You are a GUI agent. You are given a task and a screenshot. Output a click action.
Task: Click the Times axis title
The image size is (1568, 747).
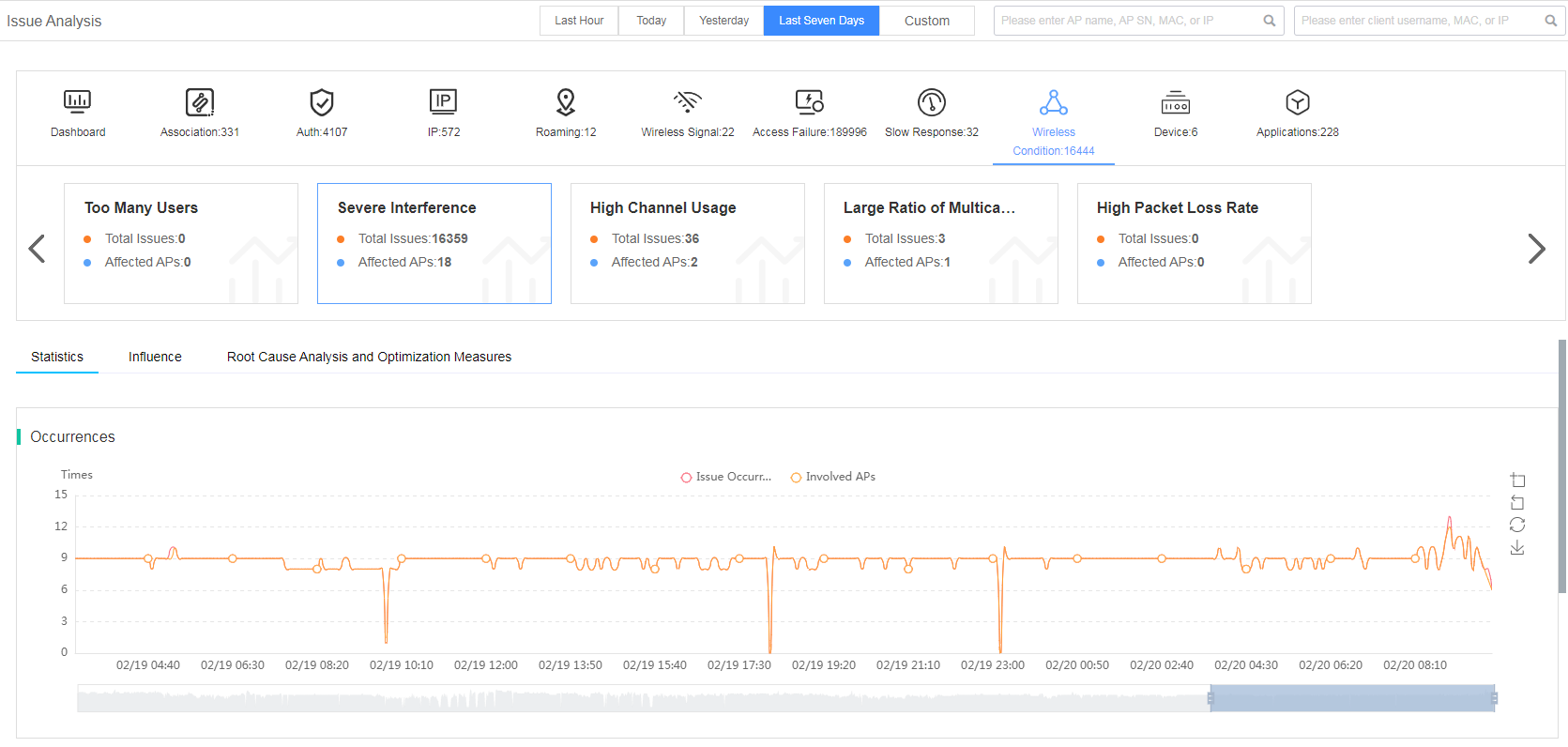(77, 475)
